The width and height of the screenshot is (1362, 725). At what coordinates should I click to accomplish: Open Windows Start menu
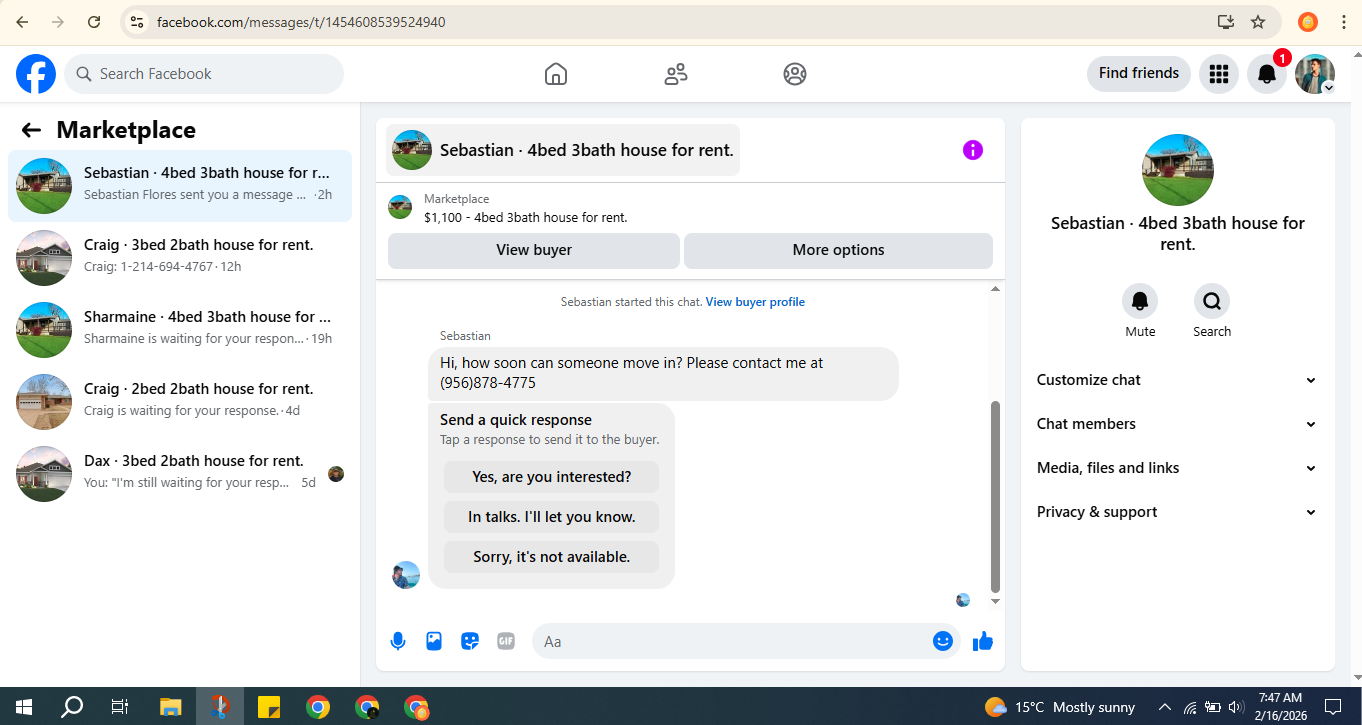pyautogui.click(x=23, y=707)
